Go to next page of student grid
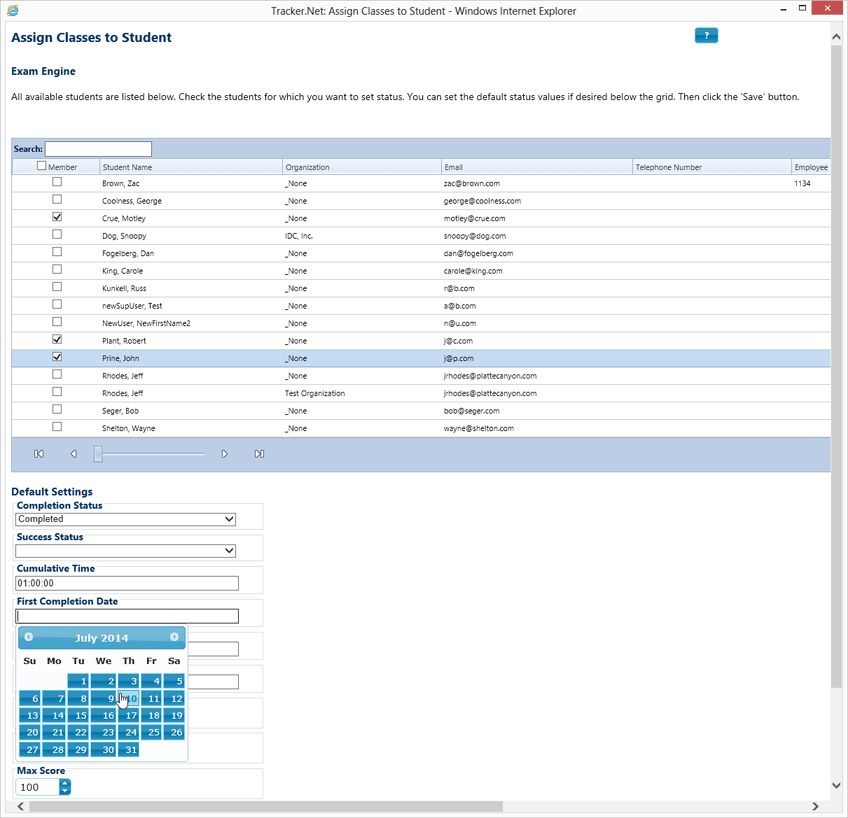 (x=224, y=454)
